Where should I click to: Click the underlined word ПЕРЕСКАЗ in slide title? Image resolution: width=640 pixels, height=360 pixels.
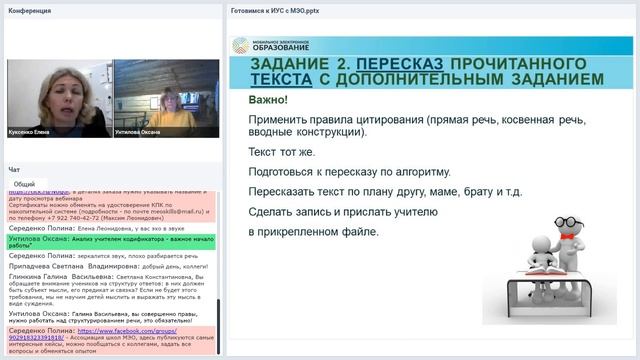pyautogui.click(x=400, y=64)
